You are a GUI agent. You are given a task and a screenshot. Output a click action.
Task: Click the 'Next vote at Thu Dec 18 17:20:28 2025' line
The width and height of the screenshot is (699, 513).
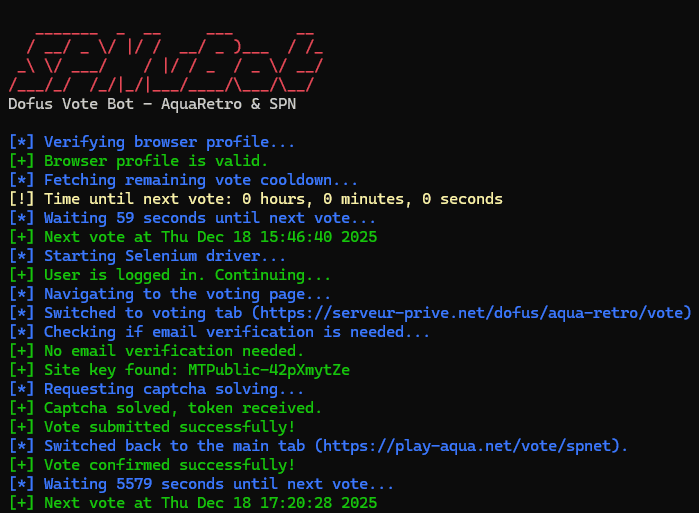pyautogui.click(x=193, y=503)
